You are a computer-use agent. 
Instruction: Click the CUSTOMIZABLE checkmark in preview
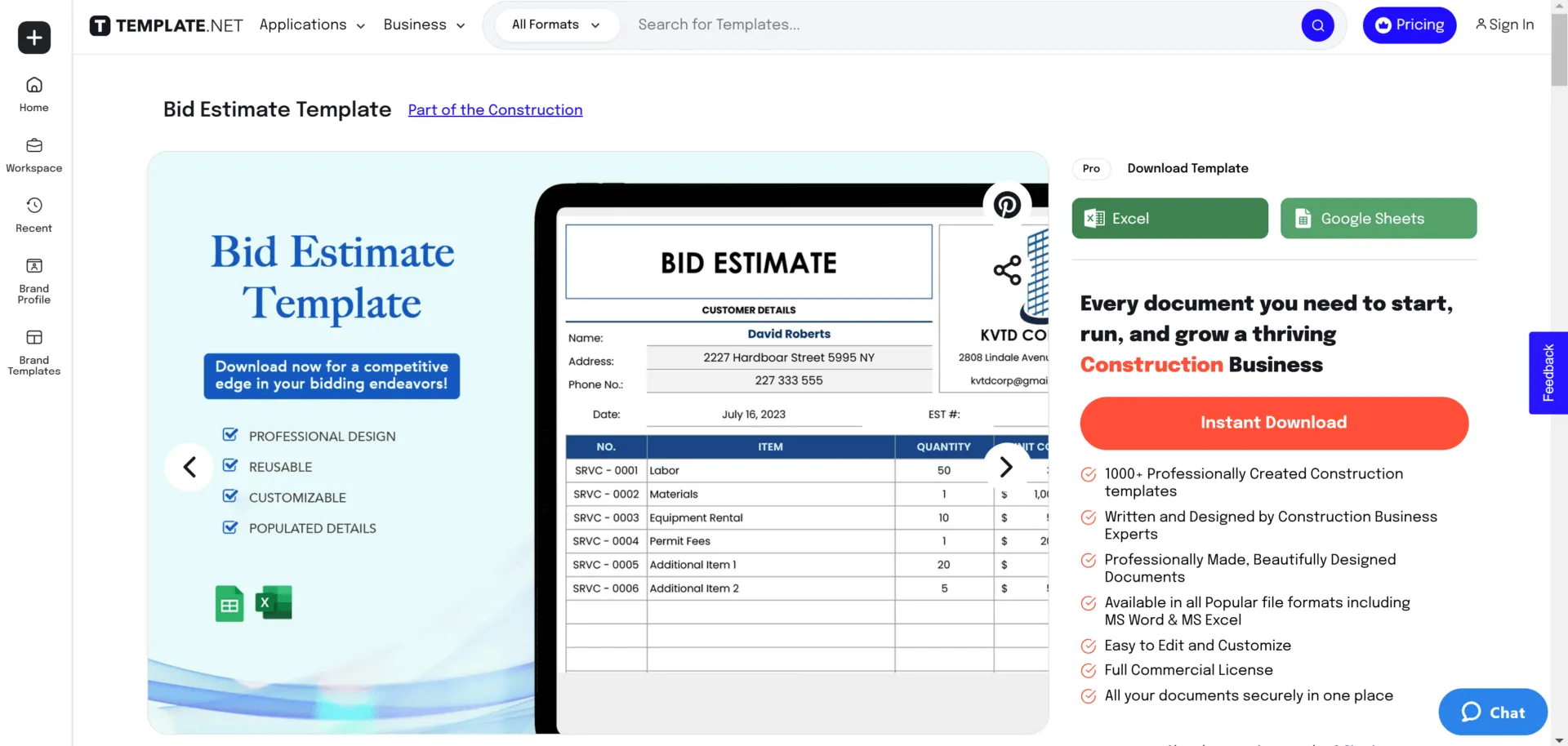click(230, 496)
